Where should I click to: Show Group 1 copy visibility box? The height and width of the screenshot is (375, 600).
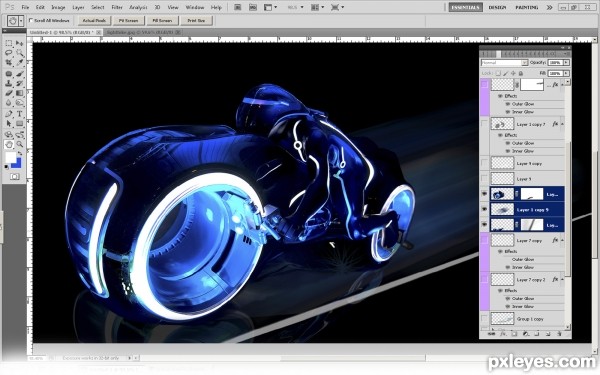pyautogui.click(x=484, y=318)
